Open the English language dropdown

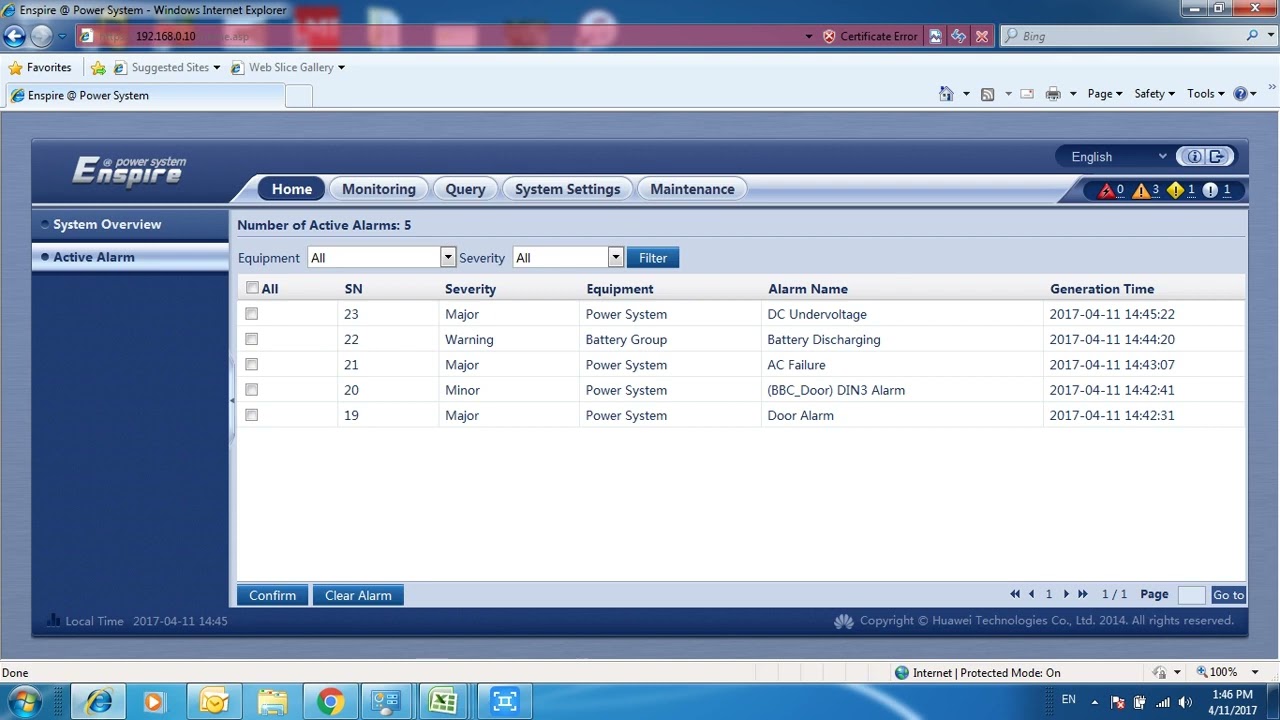(x=1118, y=156)
